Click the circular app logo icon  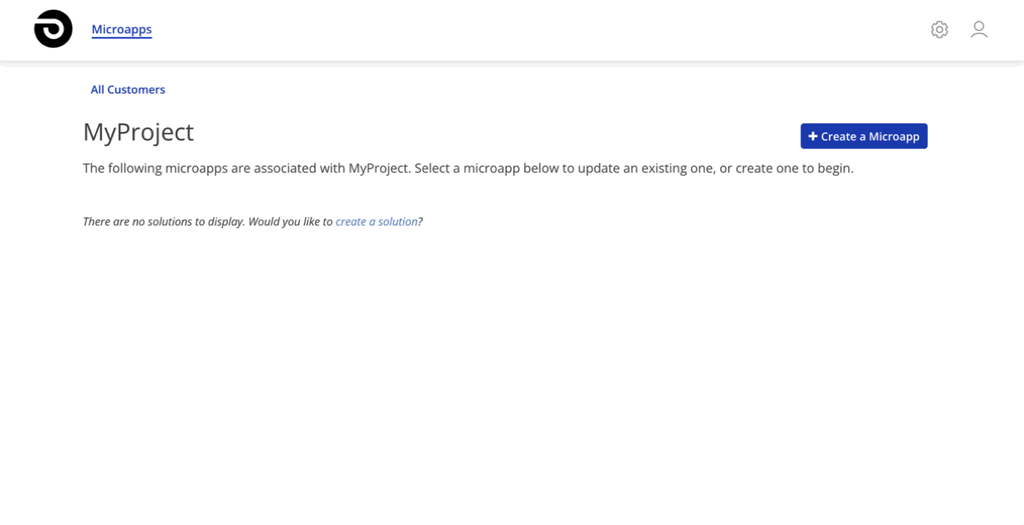(x=53, y=29)
